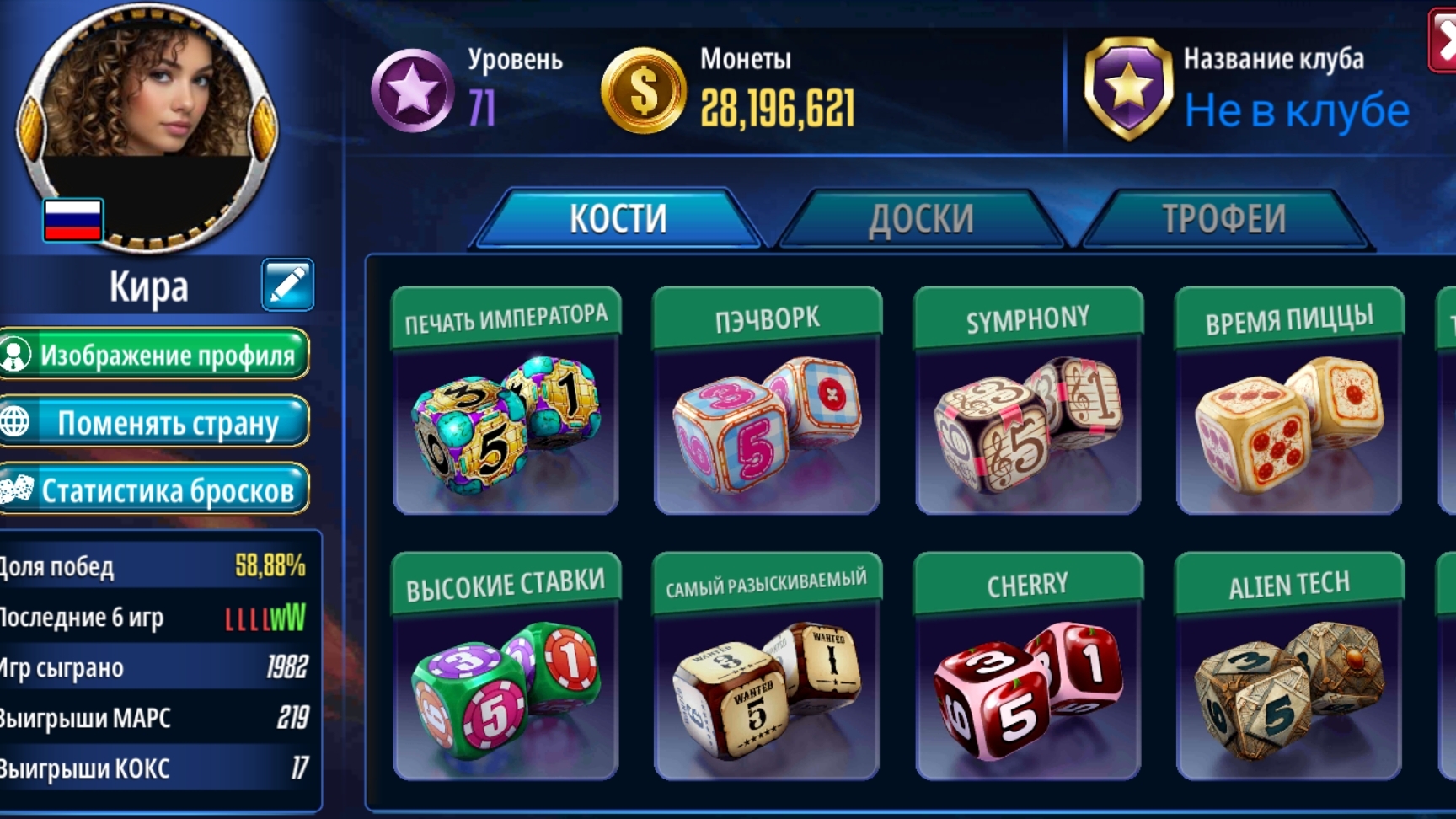The height and width of the screenshot is (819, 1456).
Task: Select the Печать Императора dice set
Action: click(x=506, y=400)
